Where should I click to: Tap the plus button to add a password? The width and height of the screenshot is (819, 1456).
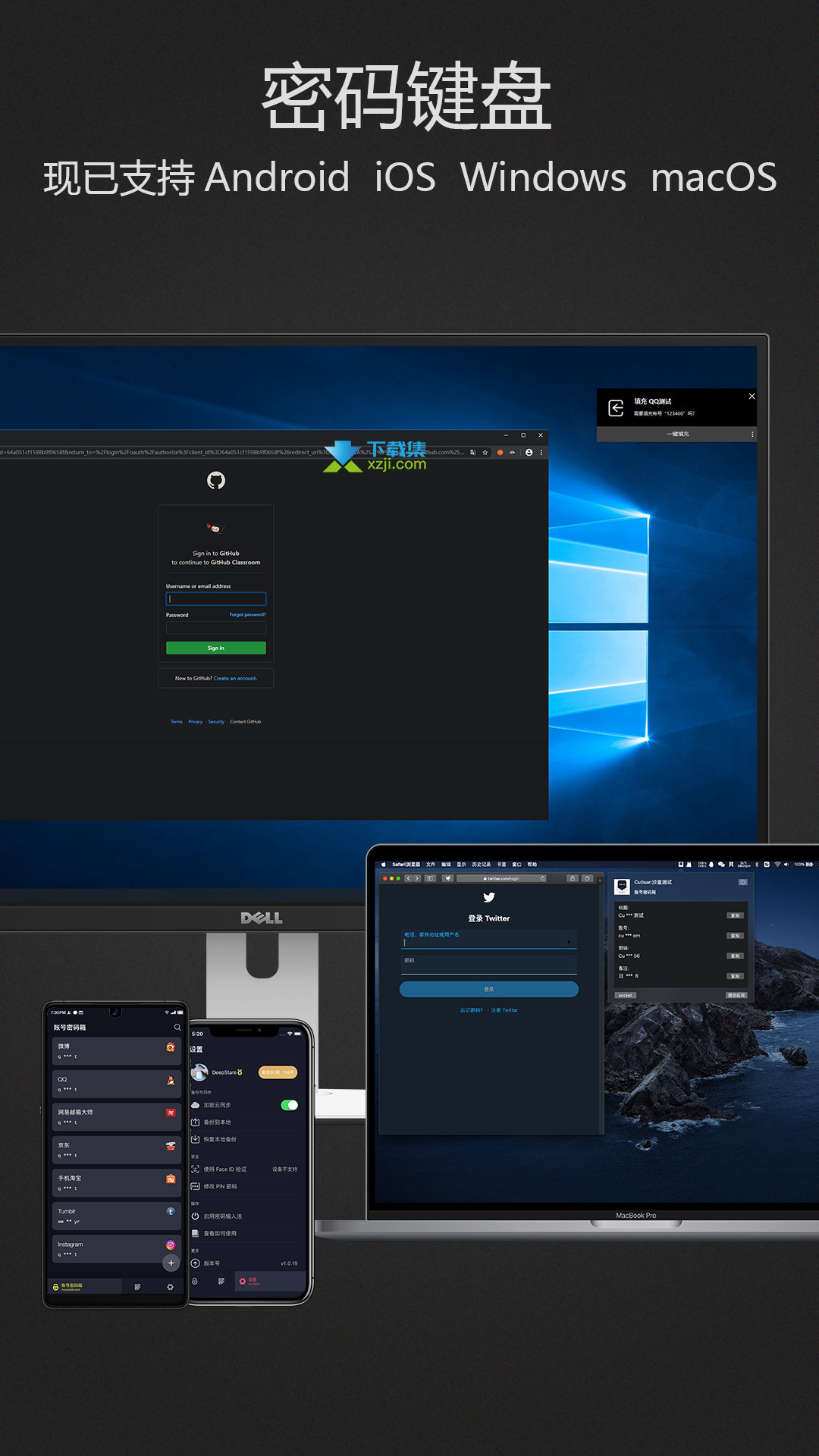(x=171, y=1263)
